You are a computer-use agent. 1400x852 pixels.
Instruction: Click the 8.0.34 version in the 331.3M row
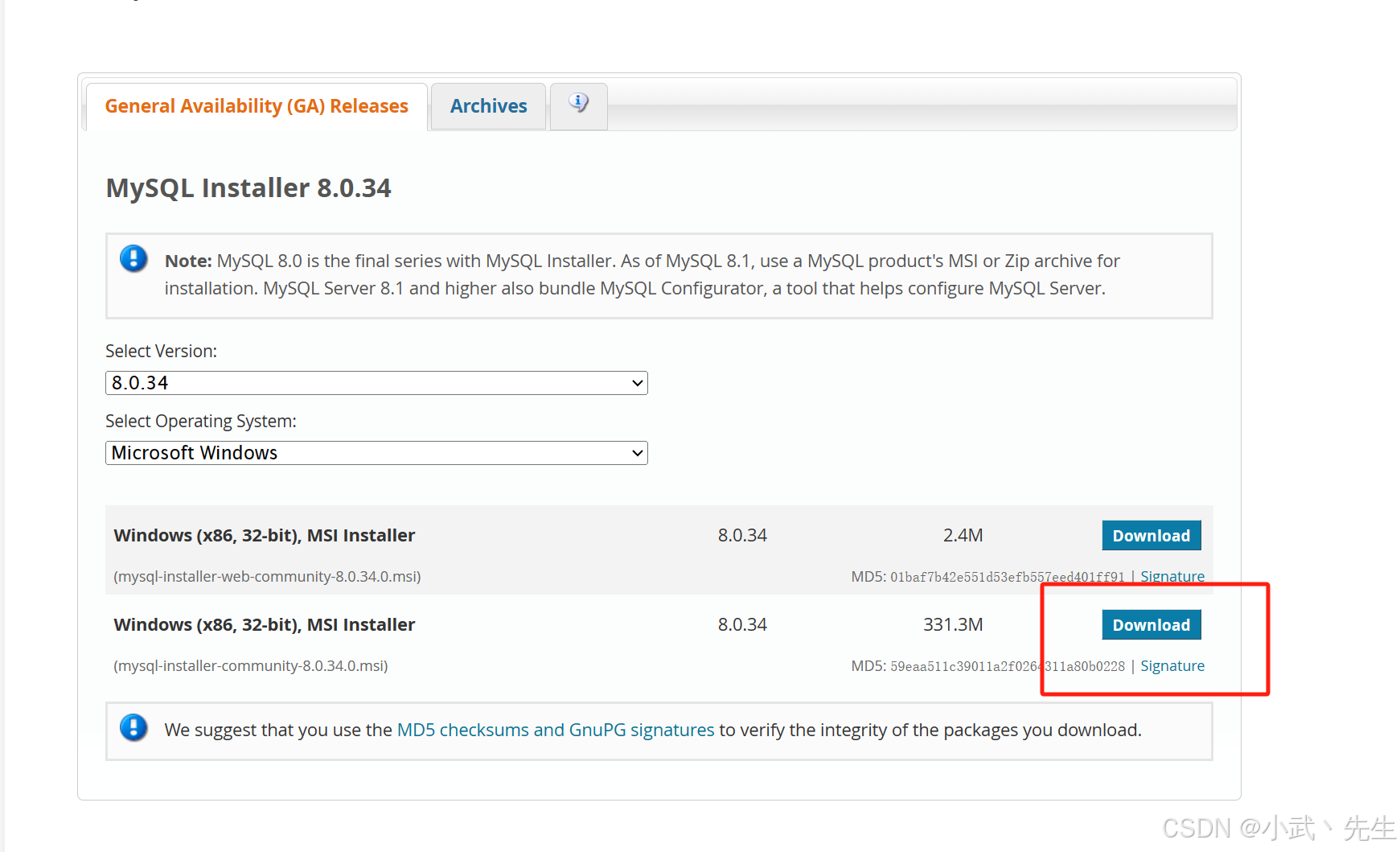(x=742, y=625)
